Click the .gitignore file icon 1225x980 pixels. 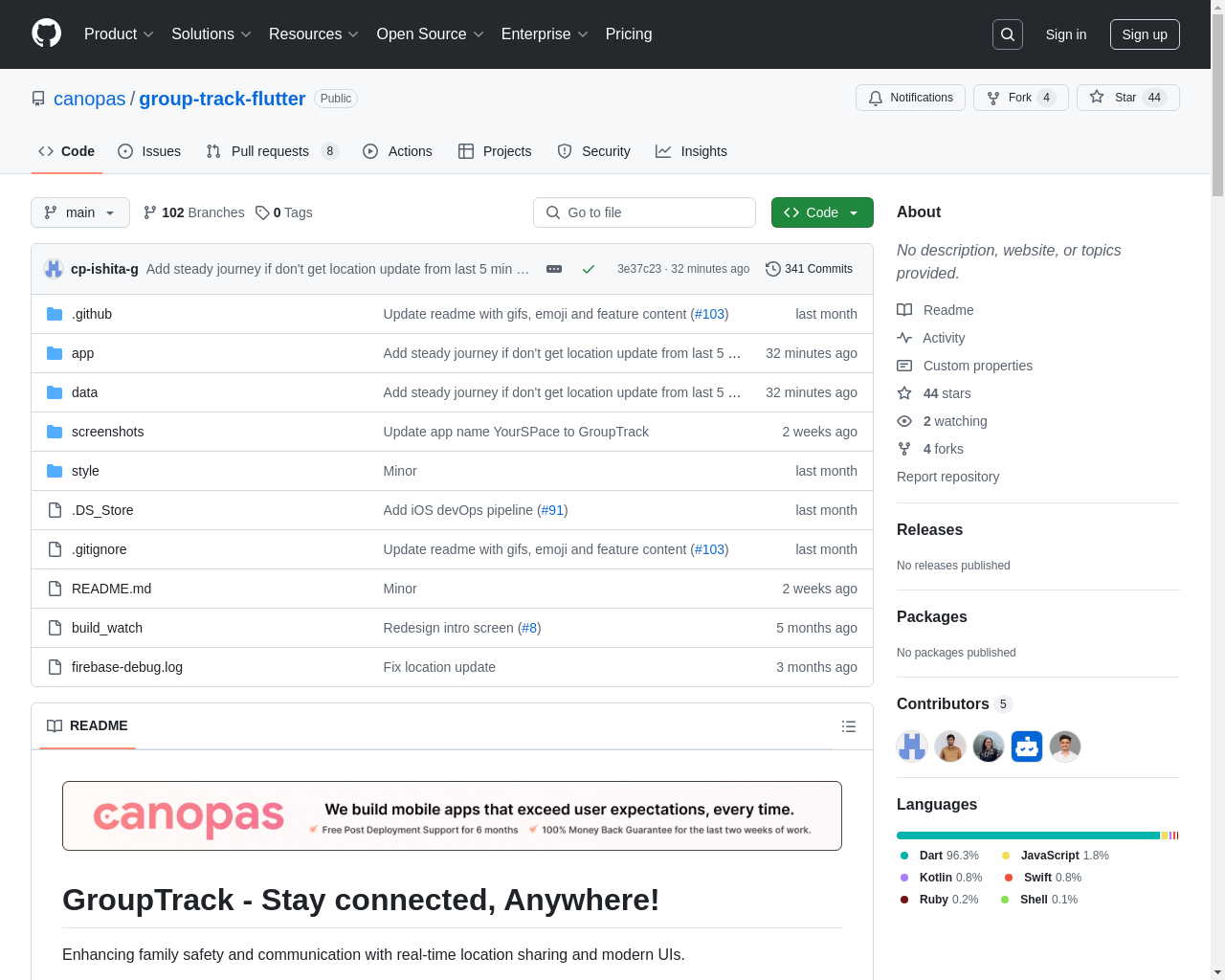[55, 549]
